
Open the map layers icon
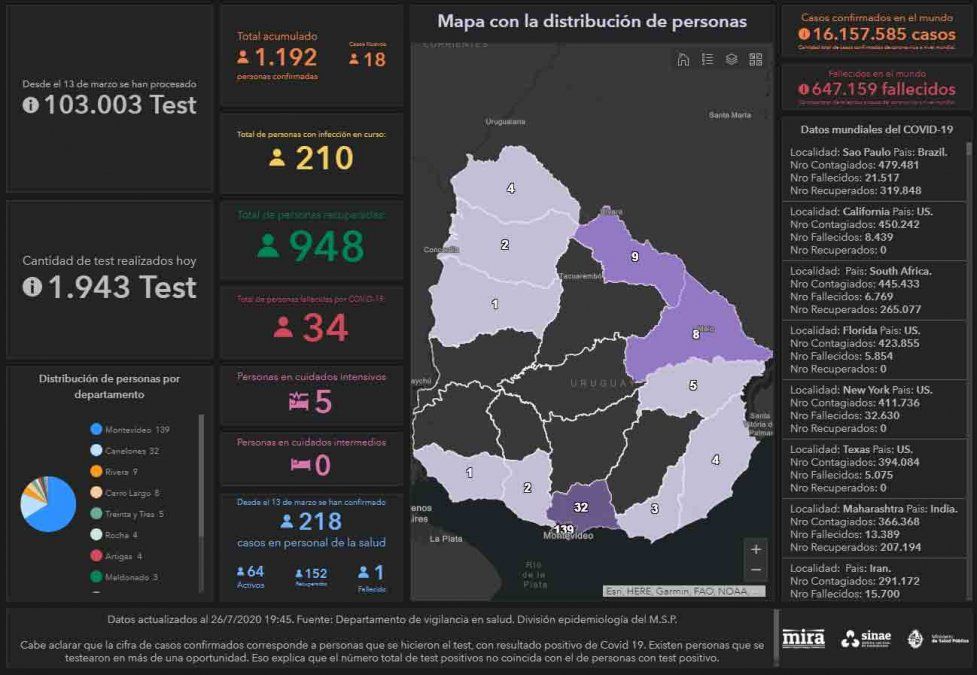[x=731, y=60]
